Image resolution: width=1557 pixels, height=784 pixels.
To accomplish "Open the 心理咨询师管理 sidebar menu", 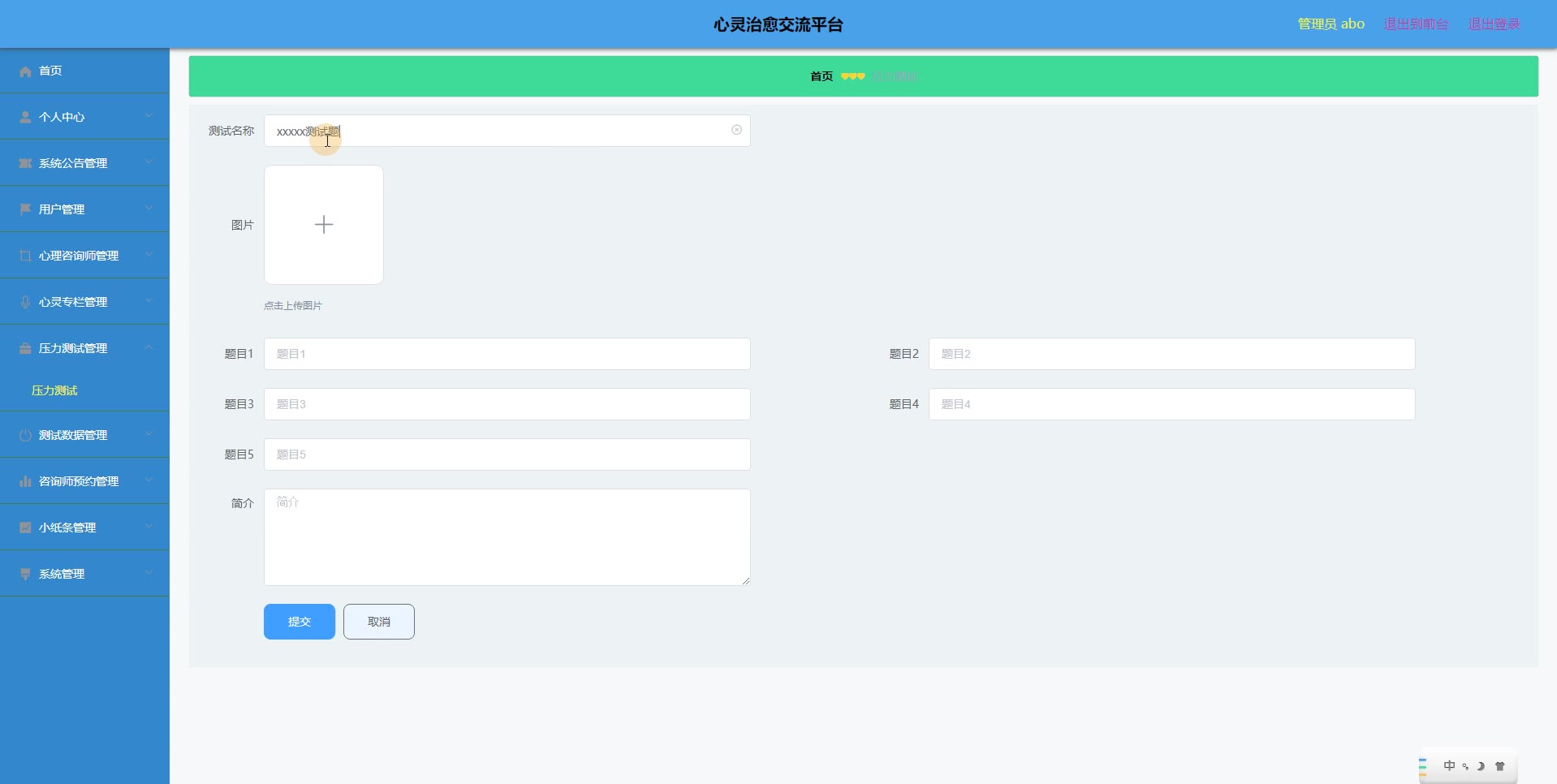I will click(x=84, y=256).
